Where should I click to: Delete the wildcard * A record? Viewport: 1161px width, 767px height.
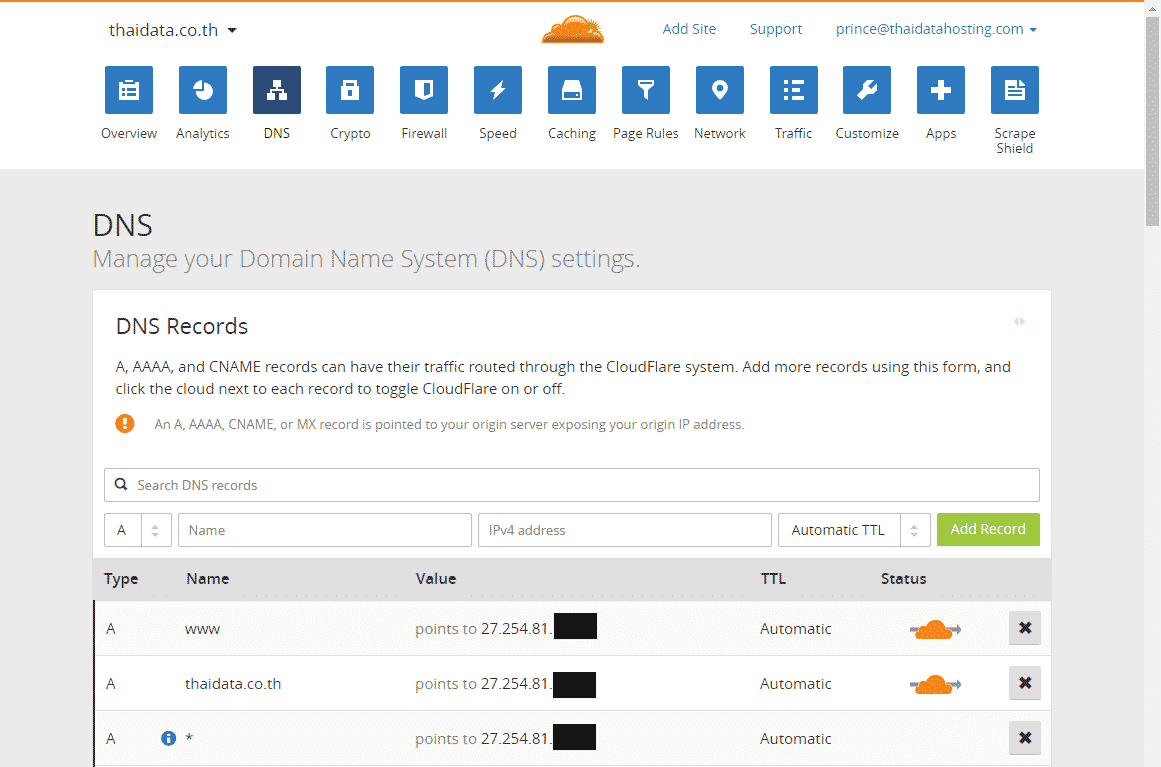point(1025,737)
